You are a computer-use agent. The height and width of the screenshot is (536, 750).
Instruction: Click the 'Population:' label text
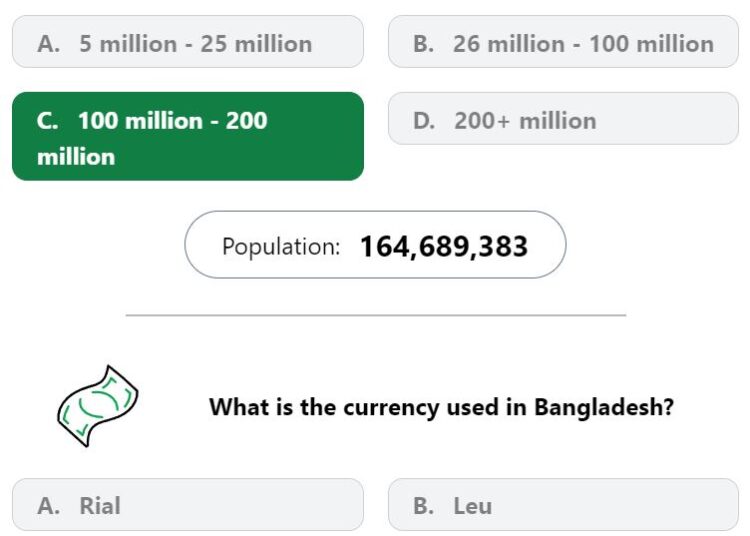[281, 247]
